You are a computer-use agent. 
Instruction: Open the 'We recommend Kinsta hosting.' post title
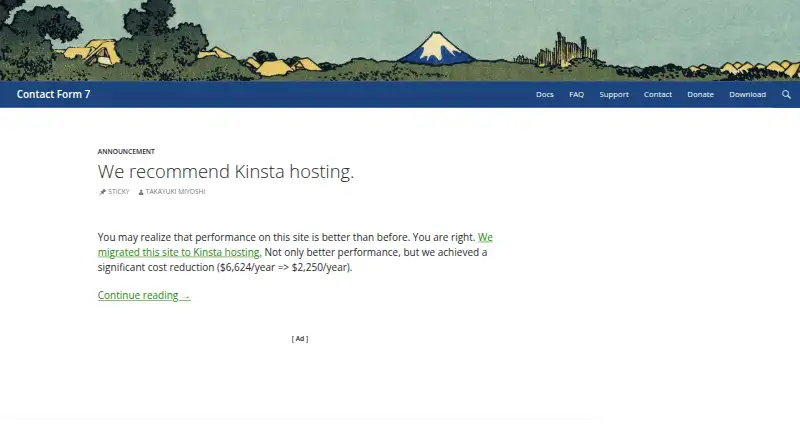[226, 172]
